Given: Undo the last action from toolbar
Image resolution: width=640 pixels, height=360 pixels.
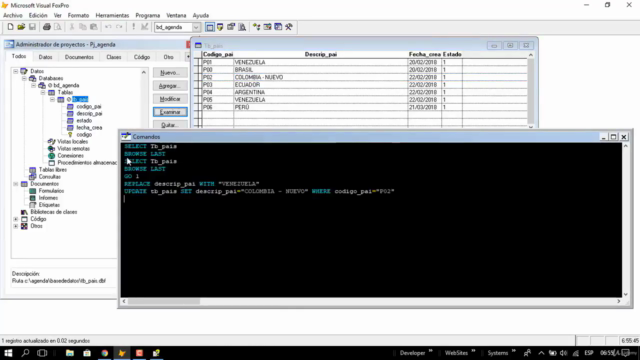Looking at the screenshot, I should (108, 27).
